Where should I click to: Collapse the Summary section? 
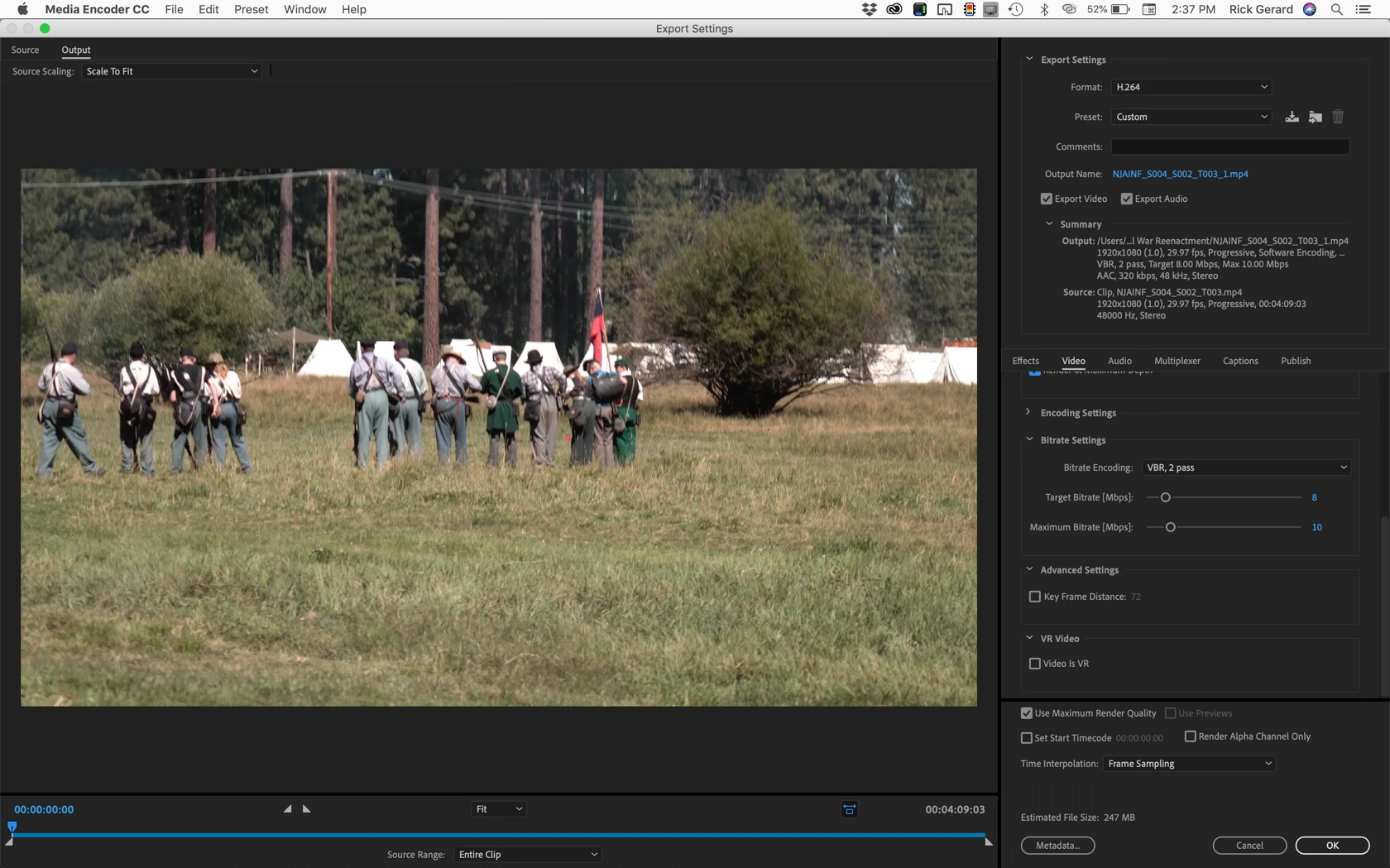pyautogui.click(x=1049, y=223)
